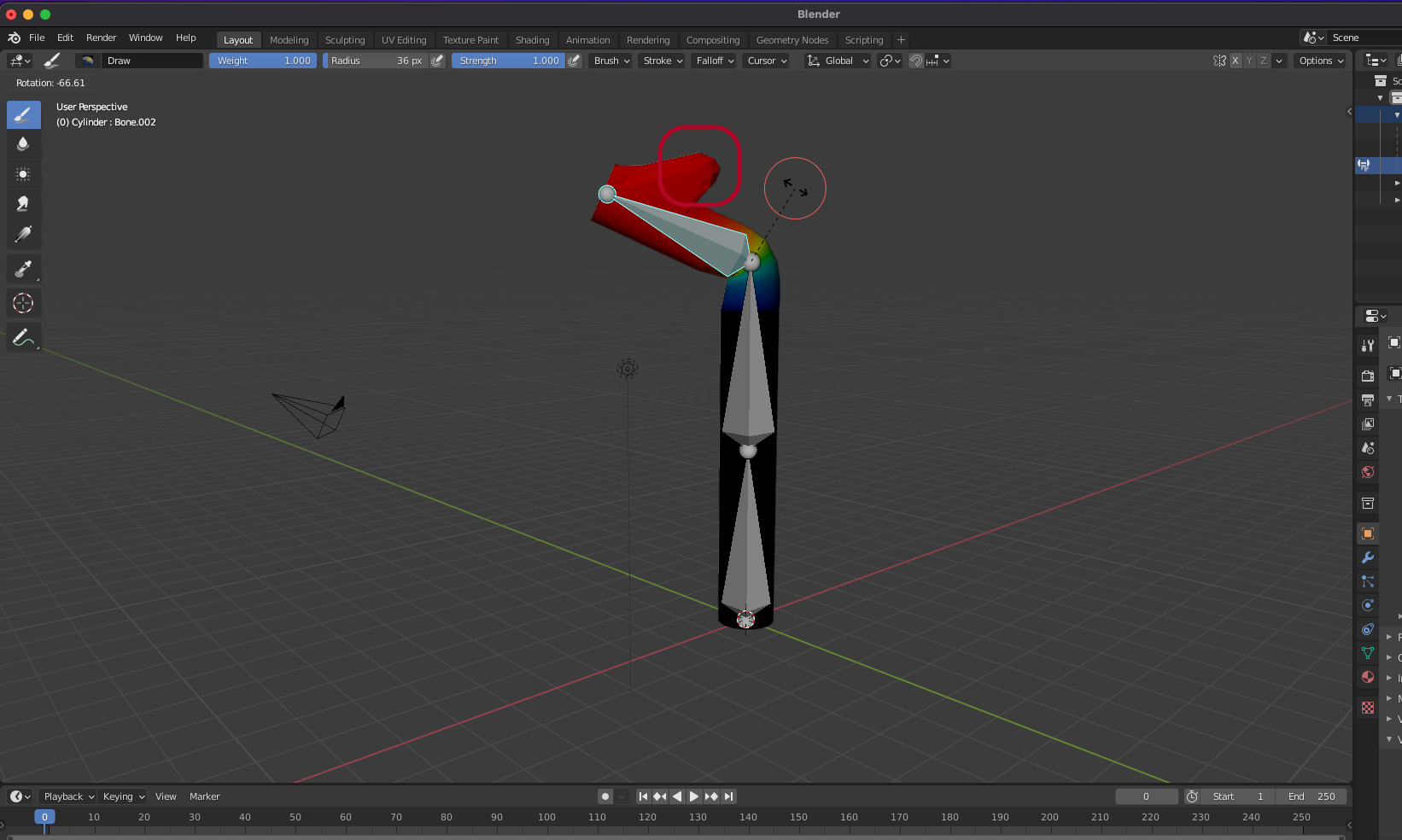
Task: Click the Strength slider field
Action: coord(508,61)
